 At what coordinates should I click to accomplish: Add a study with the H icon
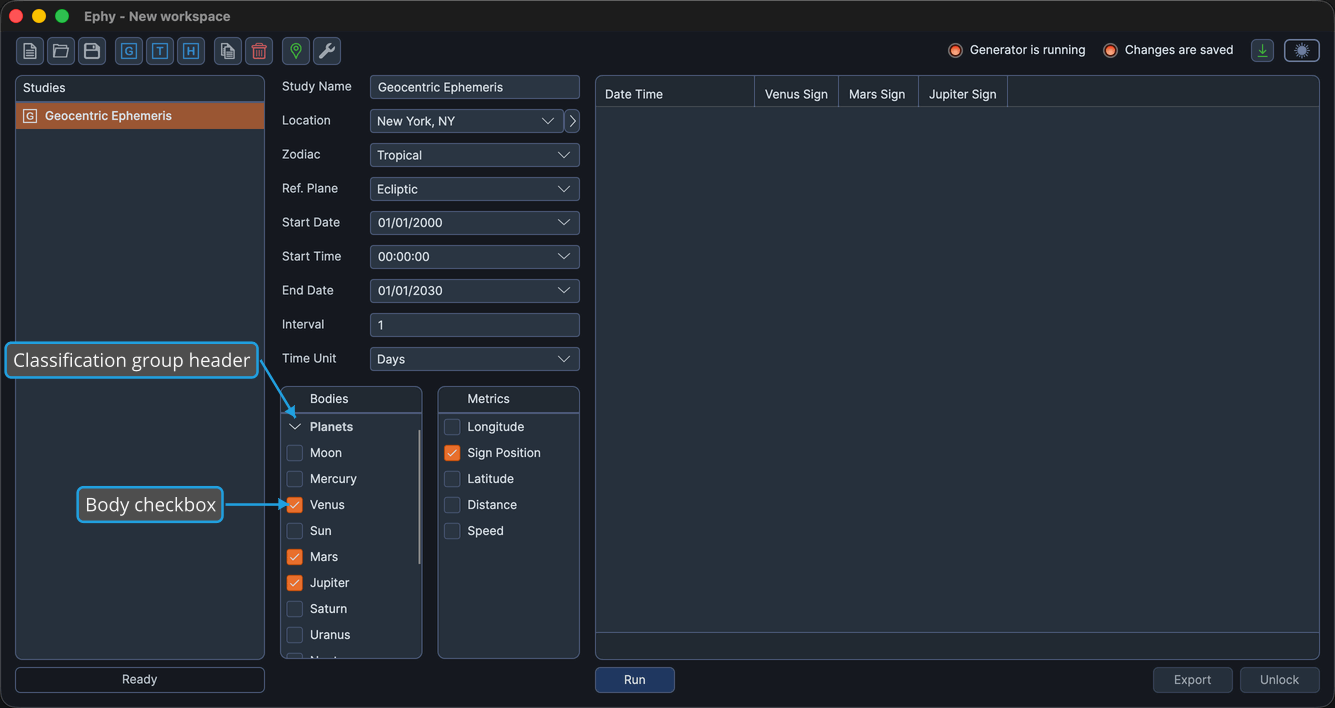pyautogui.click(x=191, y=51)
